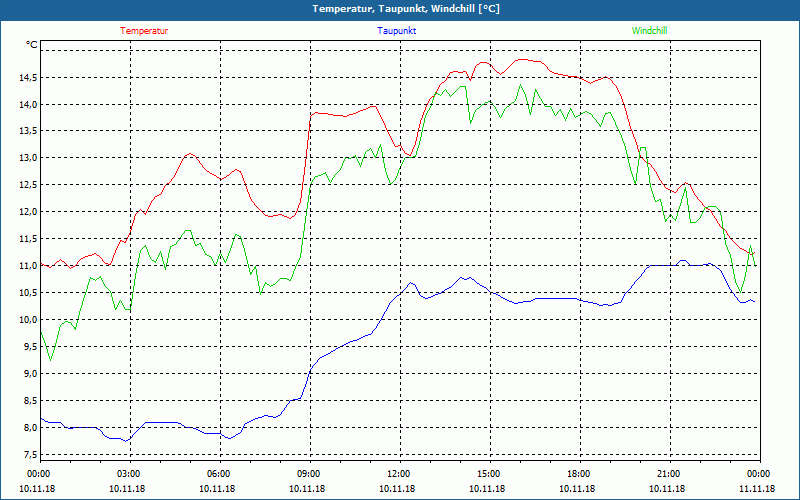Click the 12,5 y-axis value
Screen dimensions: 800x500
coord(29,185)
